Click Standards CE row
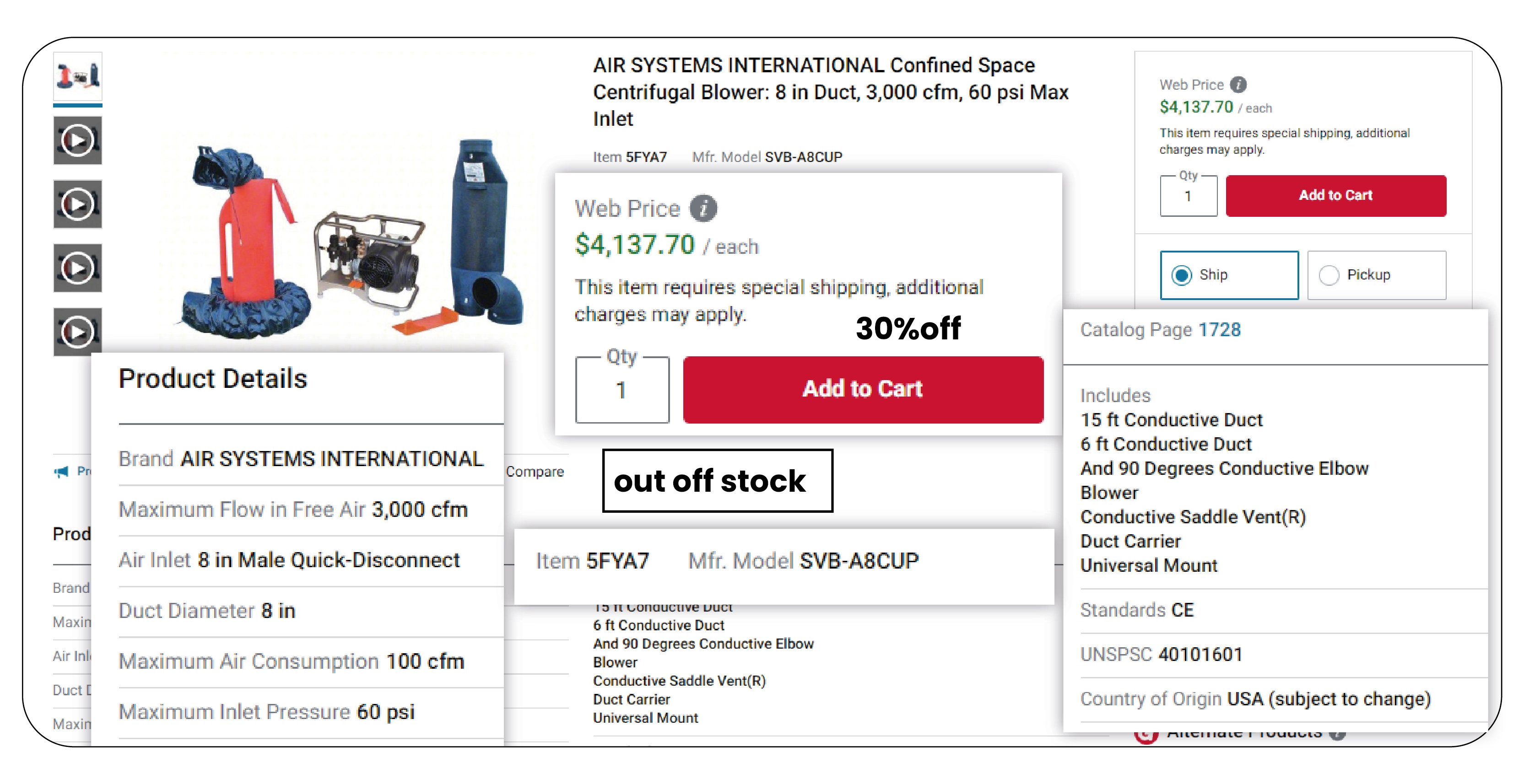This screenshot has height=784, width=1524. tap(1284, 610)
